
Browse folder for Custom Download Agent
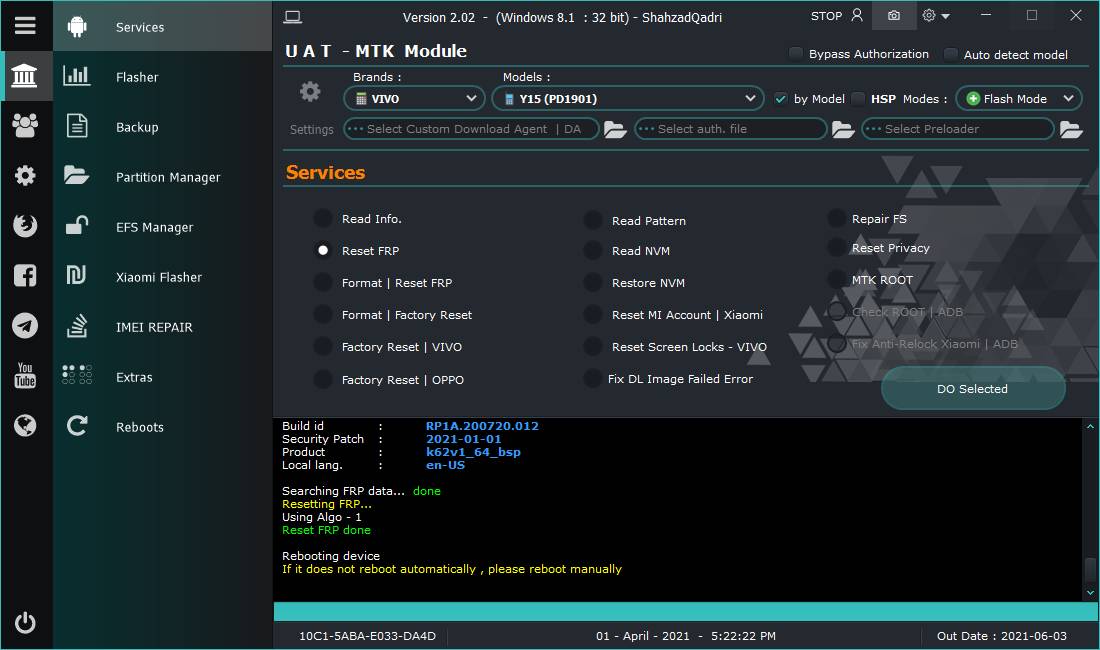tap(615, 130)
